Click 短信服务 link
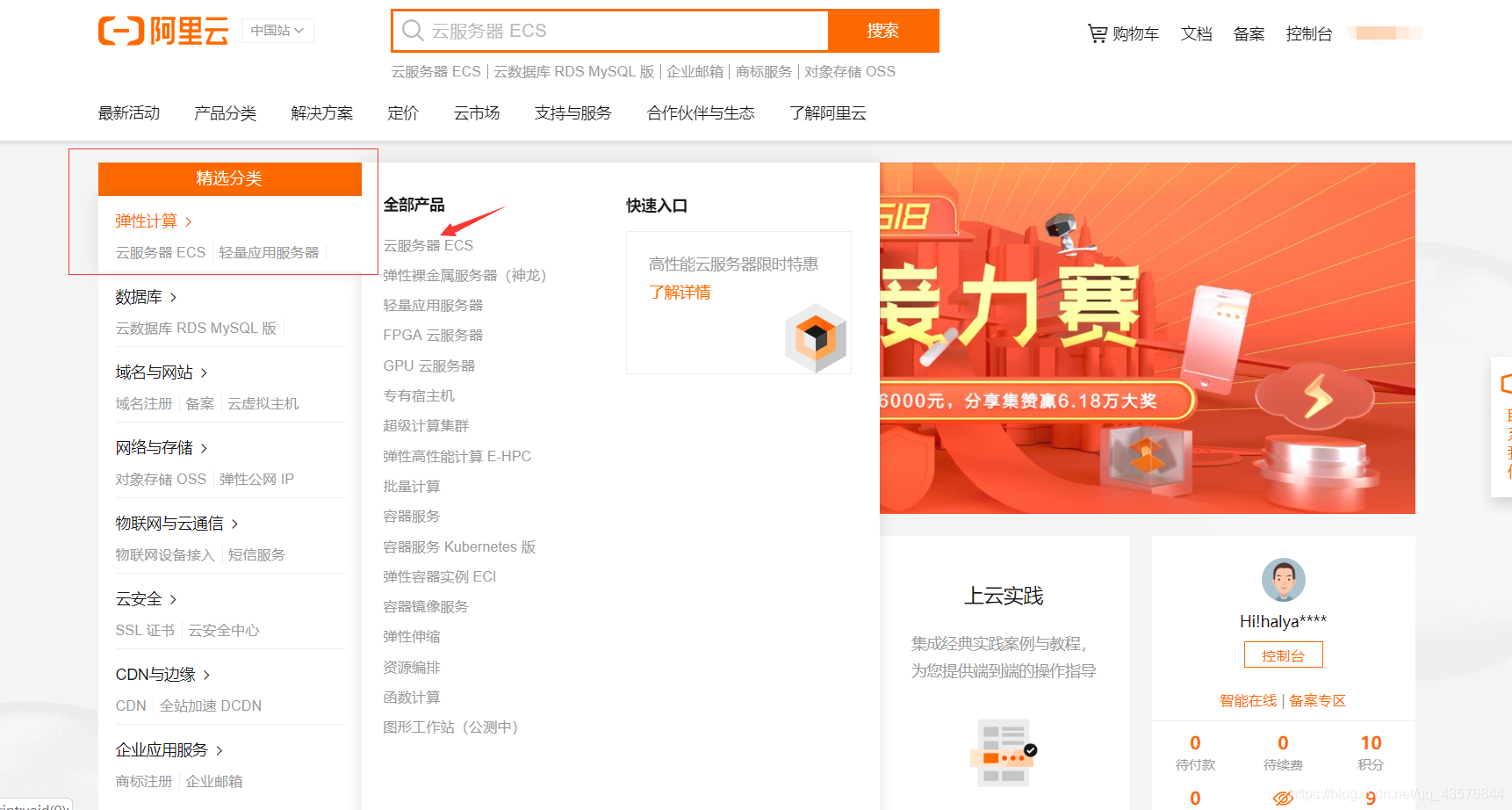 point(256,555)
